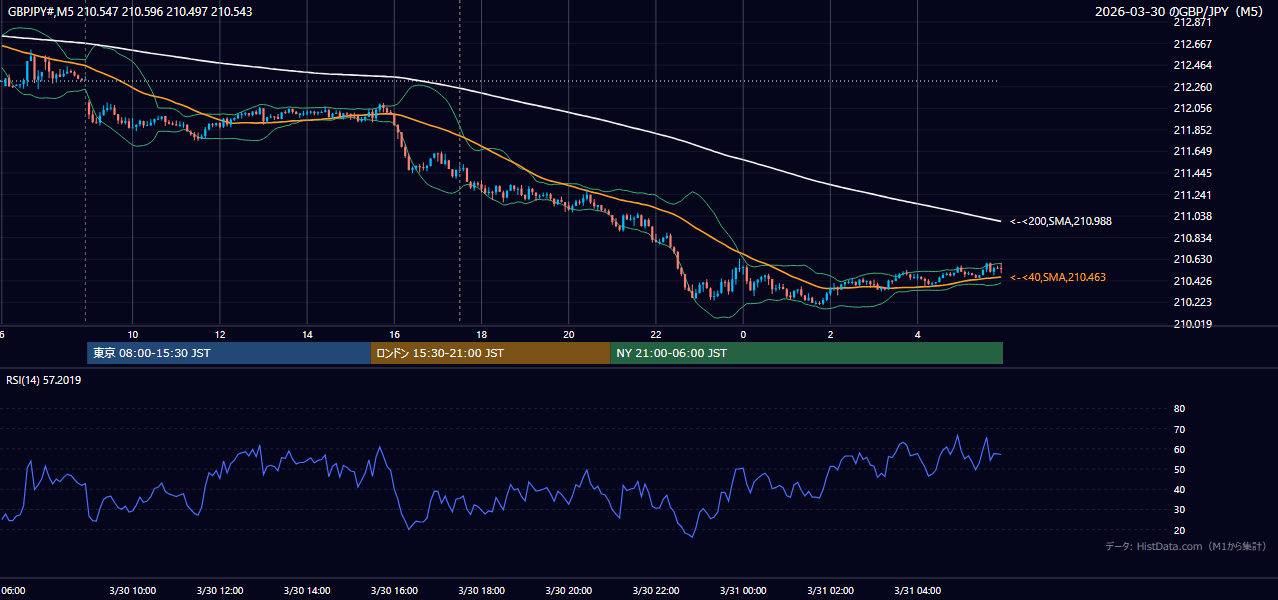The width and height of the screenshot is (1278, 600).
Task: Click the ロンドン 15:30-21:00 JST session bar
Action: point(490,353)
